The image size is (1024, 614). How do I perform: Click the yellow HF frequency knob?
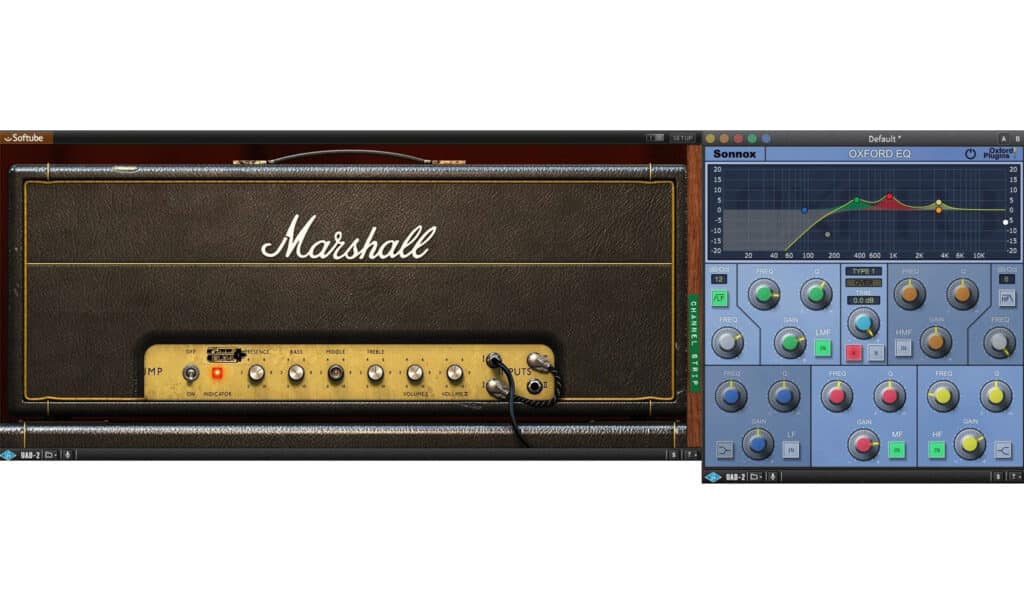[943, 396]
